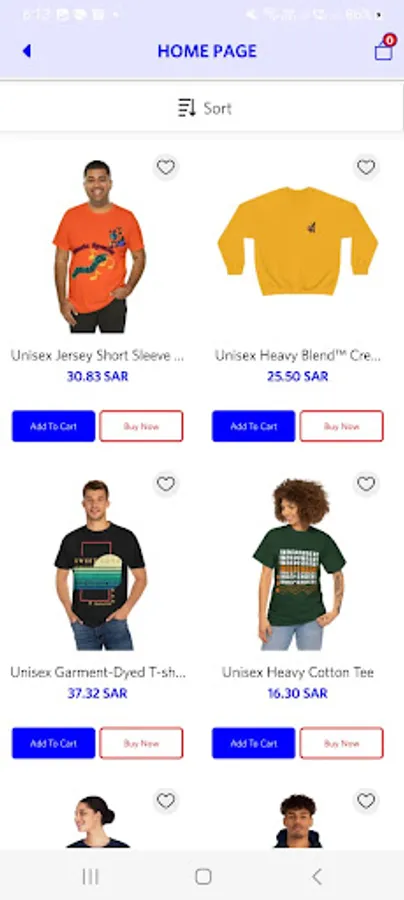Tap heart icon on bottom-left partially visible product
This screenshot has height=900, width=404.
pos(166,801)
